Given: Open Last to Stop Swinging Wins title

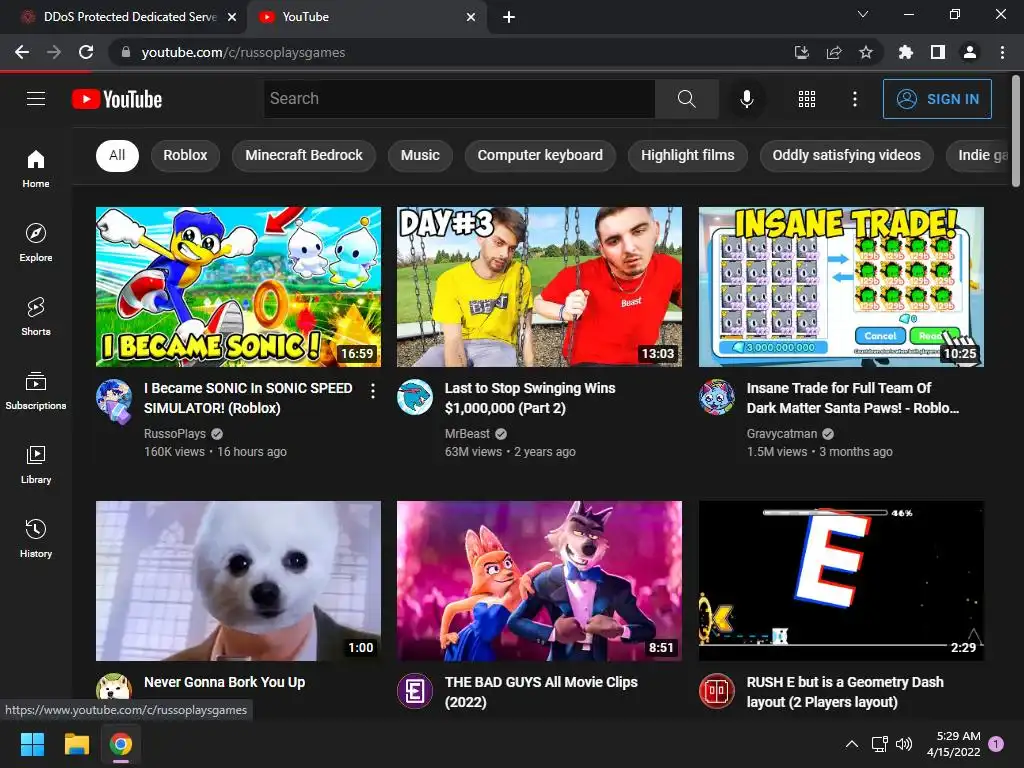Looking at the screenshot, I should pos(530,398).
